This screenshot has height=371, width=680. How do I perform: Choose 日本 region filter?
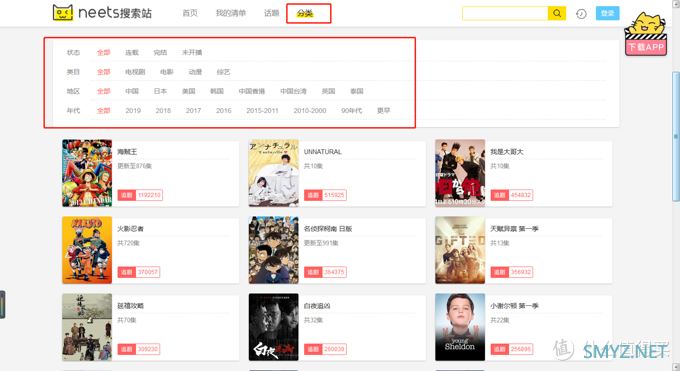[160, 91]
